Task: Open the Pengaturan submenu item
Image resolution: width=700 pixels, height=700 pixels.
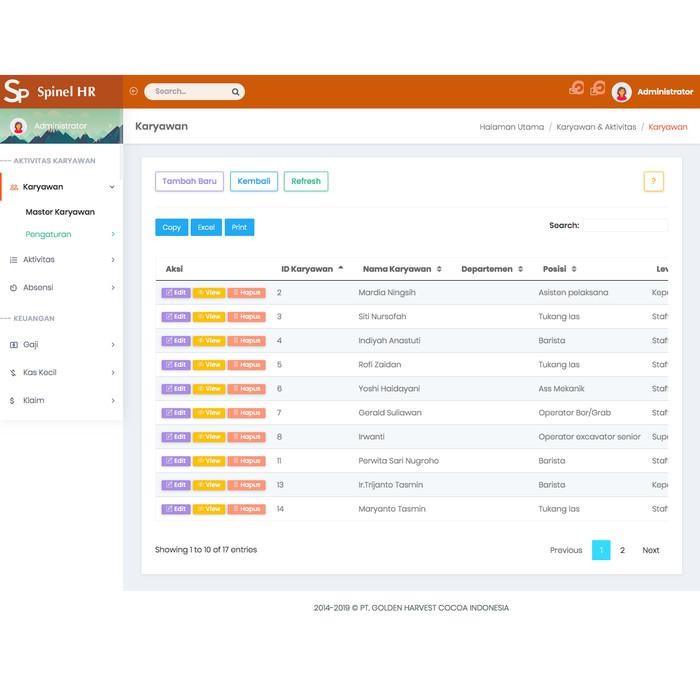Action: pos(48,234)
